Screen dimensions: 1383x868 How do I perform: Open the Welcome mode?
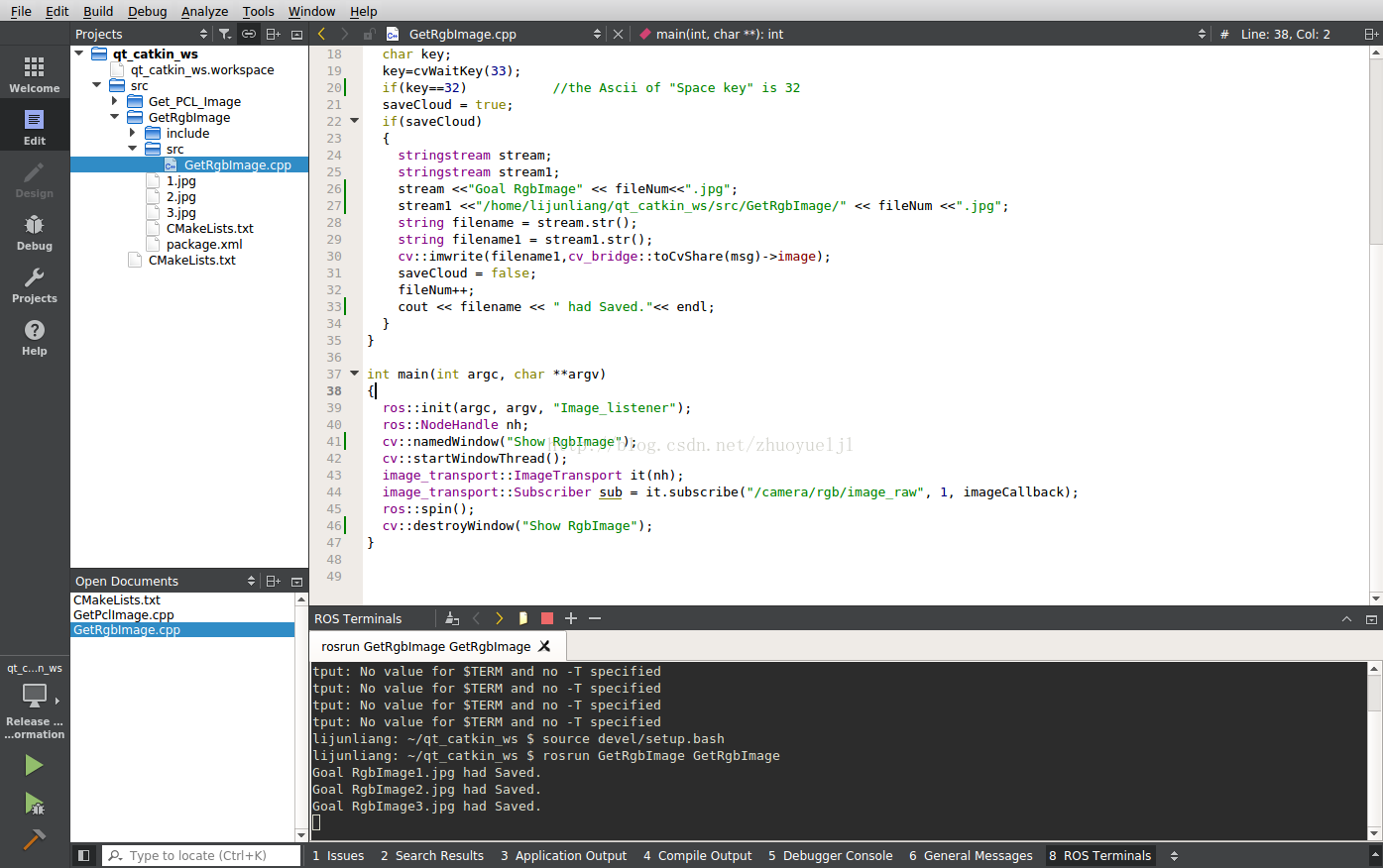pos(34,75)
